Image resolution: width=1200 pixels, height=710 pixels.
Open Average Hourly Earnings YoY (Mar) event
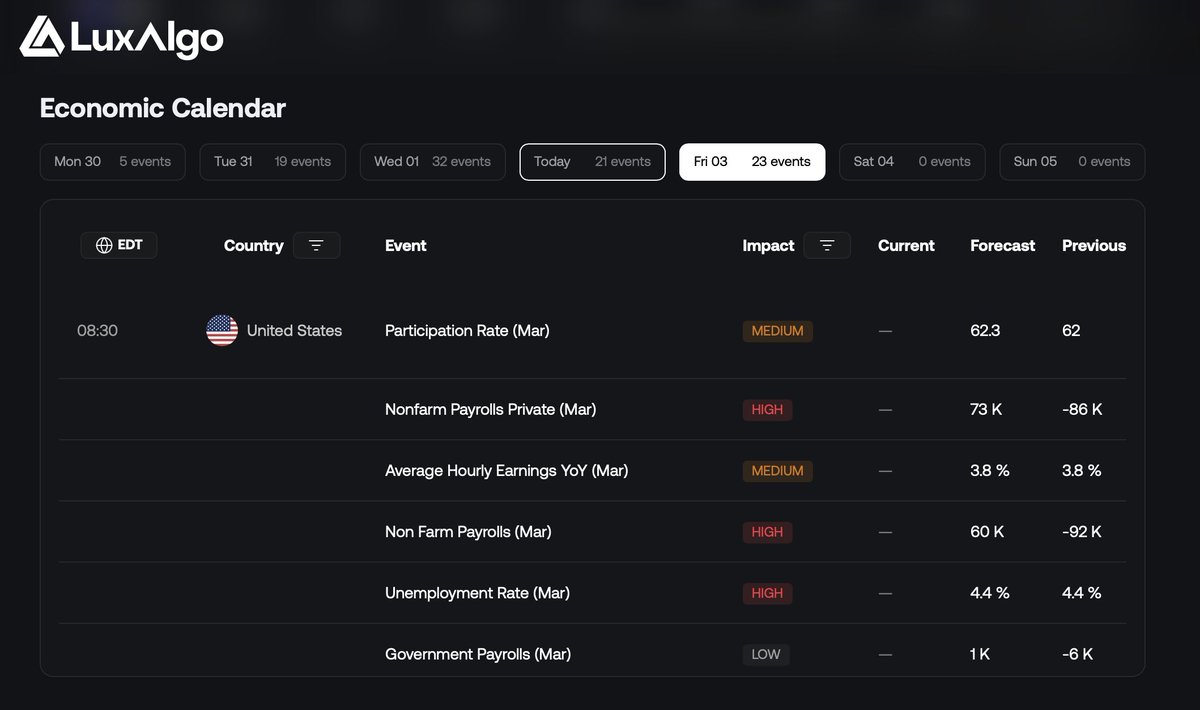pos(506,470)
